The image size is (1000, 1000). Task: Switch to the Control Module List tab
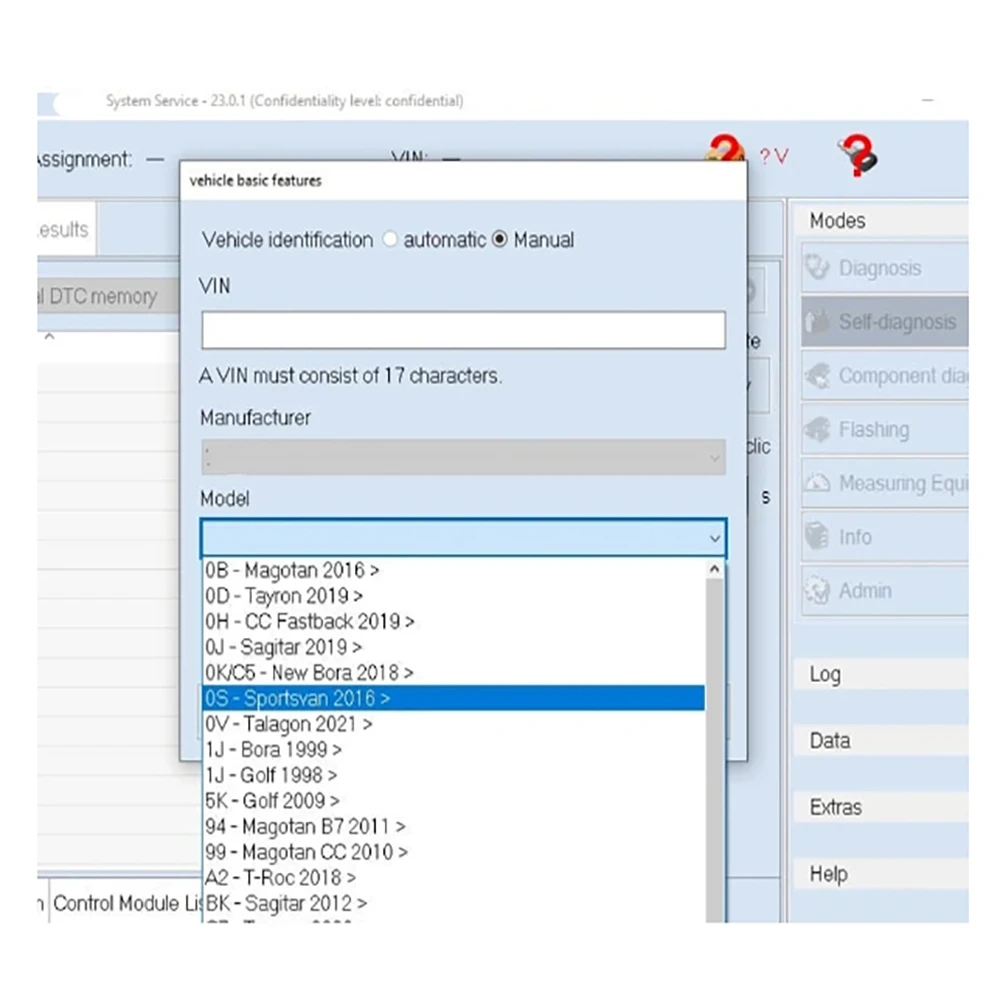click(x=126, y=903)
